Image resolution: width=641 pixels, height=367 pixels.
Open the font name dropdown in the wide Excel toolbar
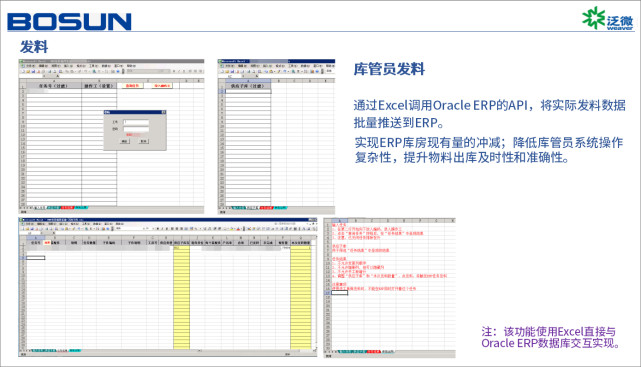[130, 228]
